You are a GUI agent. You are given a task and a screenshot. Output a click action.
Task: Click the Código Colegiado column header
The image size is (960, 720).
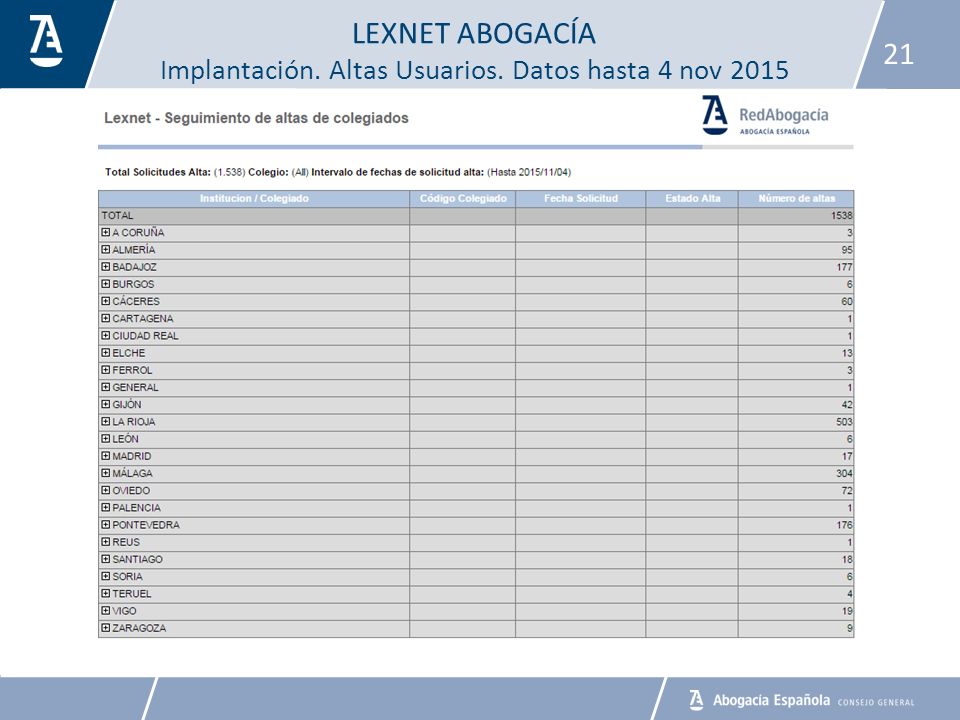463,198
